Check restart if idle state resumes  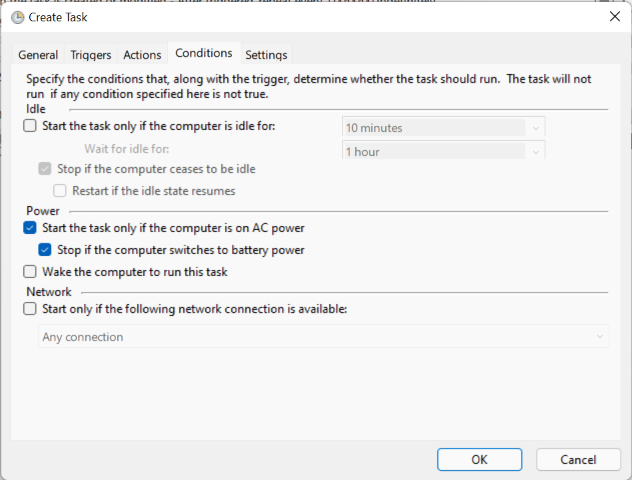point(60,190)
